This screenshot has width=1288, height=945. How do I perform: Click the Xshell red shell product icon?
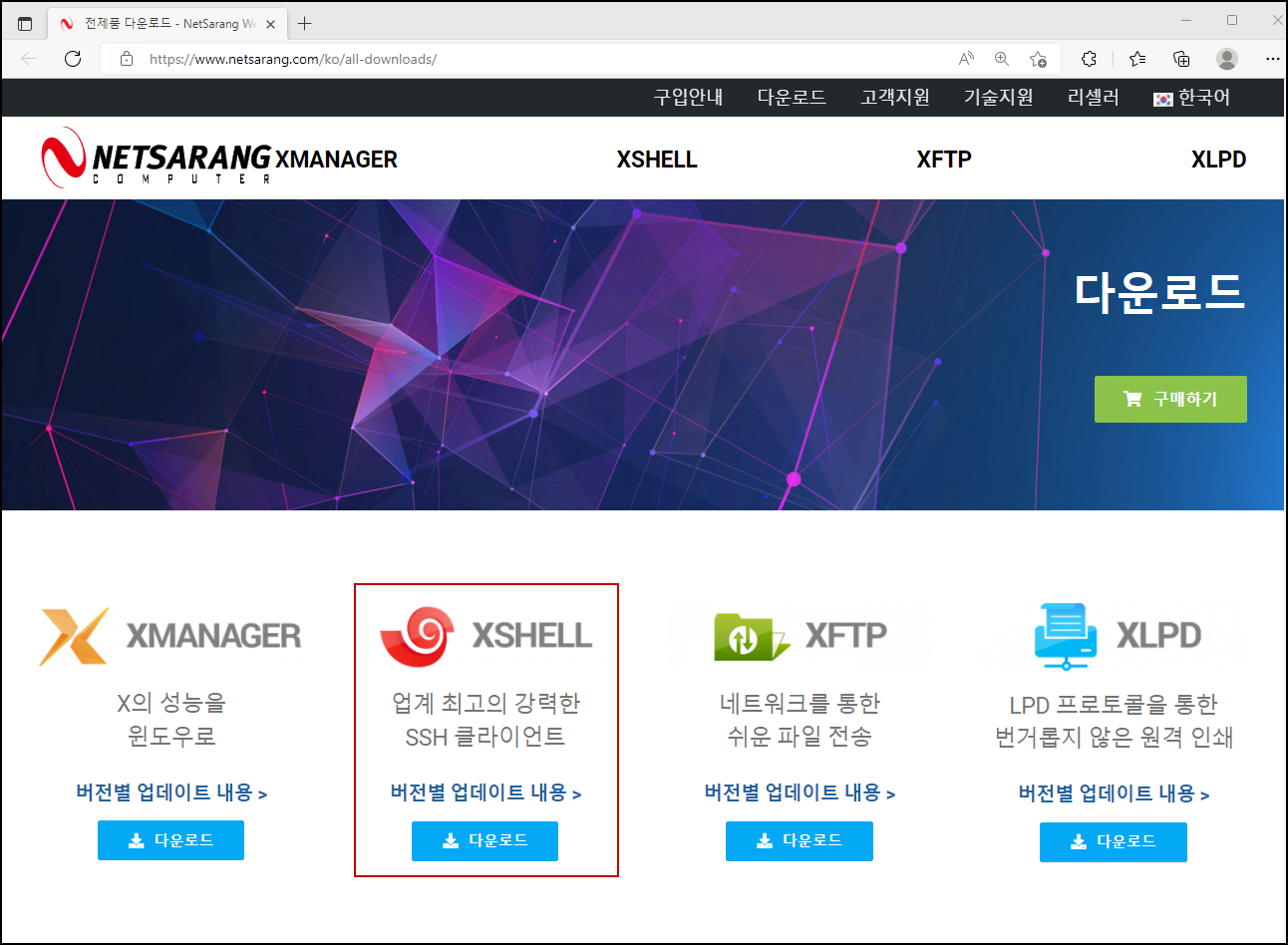point(418,635)
